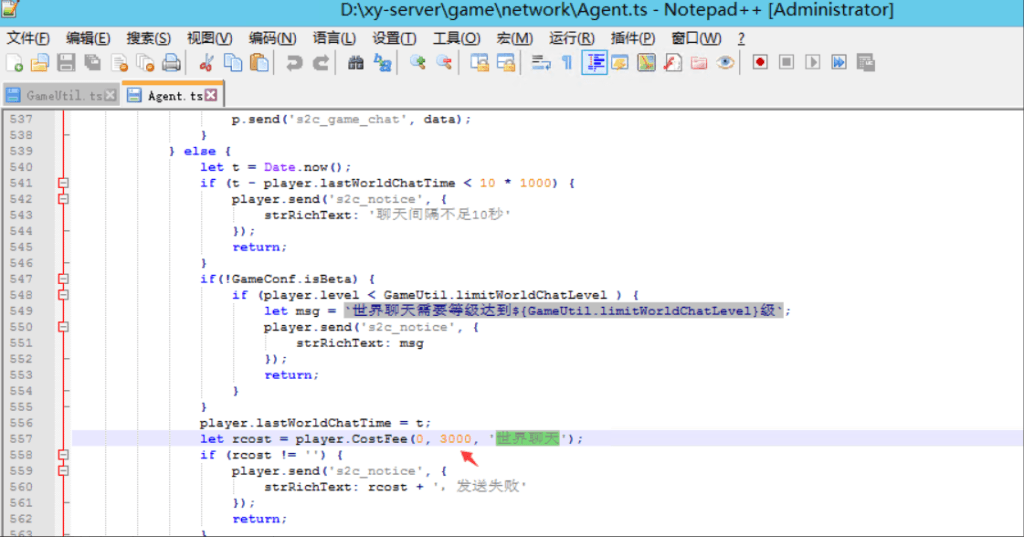Click line number 557 in the margin
This screenshot has height=537, width=1024.
tap(20, 439)
